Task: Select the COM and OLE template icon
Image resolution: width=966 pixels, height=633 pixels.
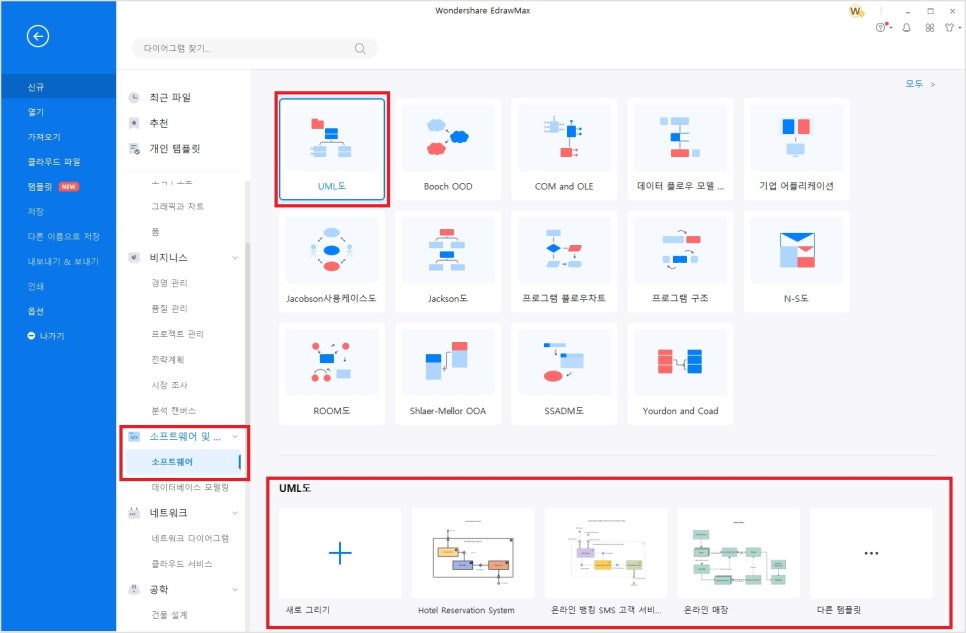Action: pyautogui.click(x=564, y=137)
